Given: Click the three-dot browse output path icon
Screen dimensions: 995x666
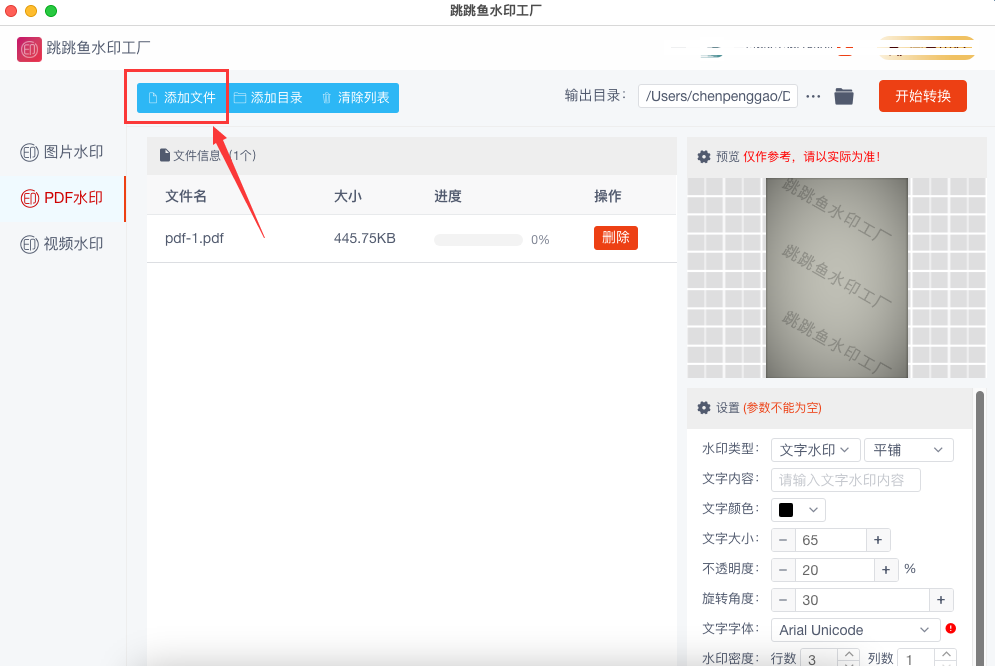Looking at the screenshot, I should tap(813, 97).
